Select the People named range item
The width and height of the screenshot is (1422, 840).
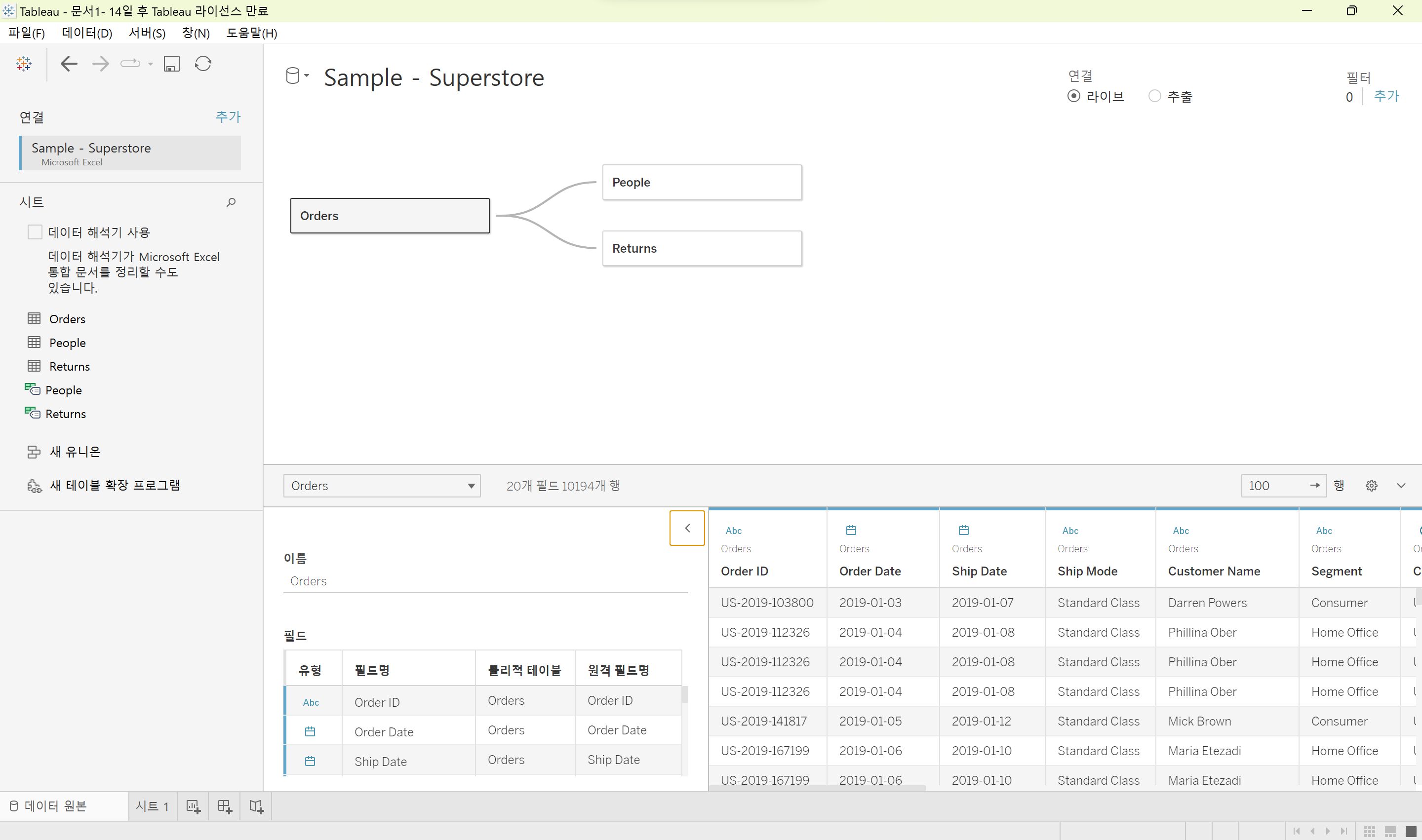[x=53, y=390]
